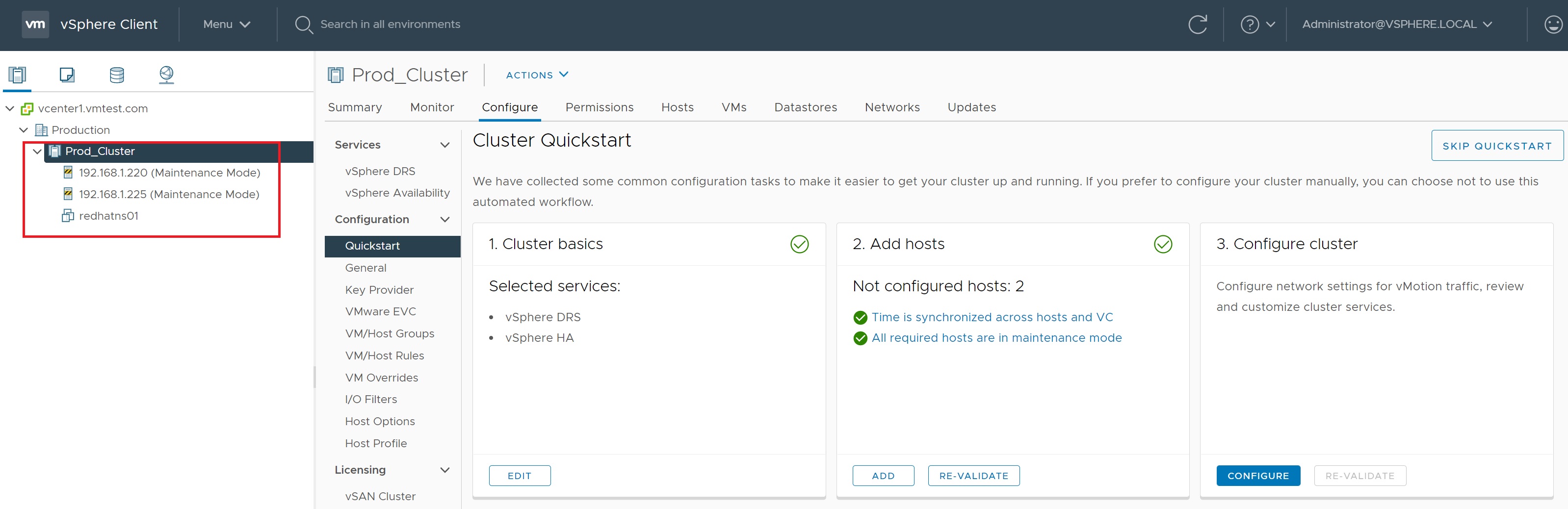Collapse the Services section chevron
Image resolution: width=1568 pixels, height=509 pixels.
[x=445, y=145]
